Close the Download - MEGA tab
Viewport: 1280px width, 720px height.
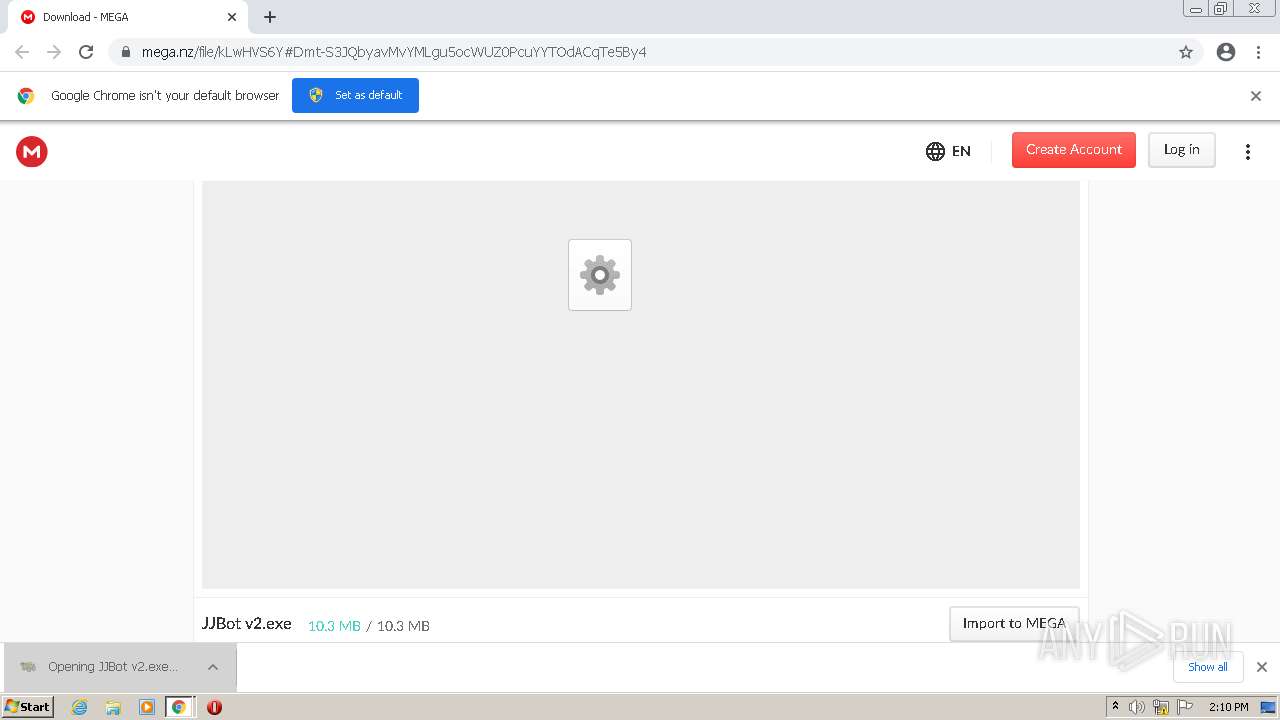tap(232, 17)
